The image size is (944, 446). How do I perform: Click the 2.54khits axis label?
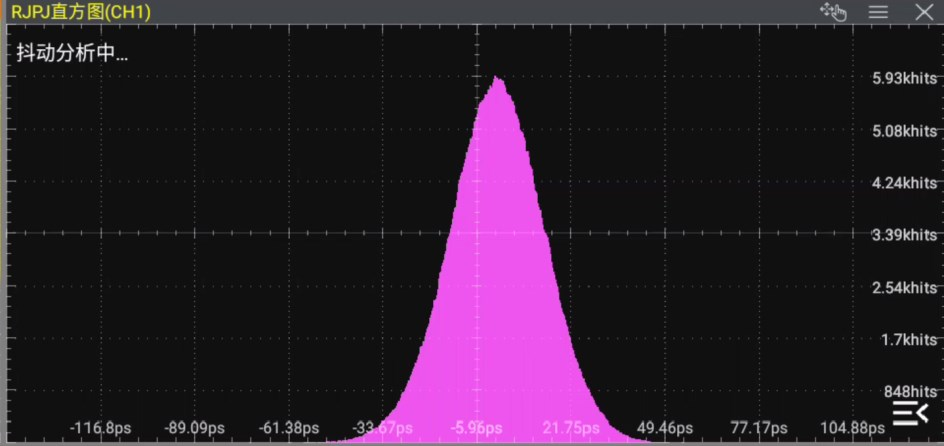[904, 287]
